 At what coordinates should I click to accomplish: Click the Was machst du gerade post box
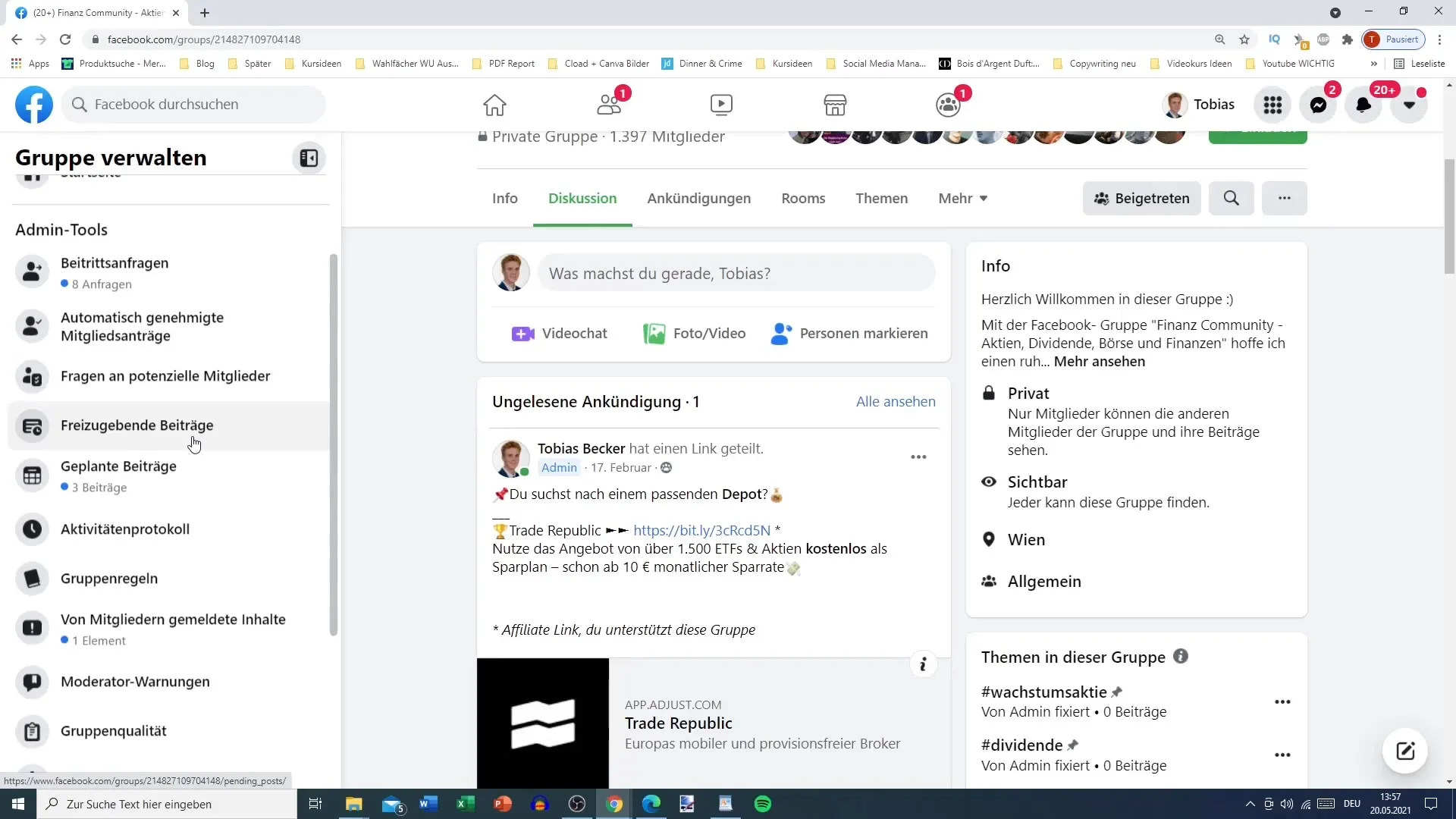tap(736, 273)
